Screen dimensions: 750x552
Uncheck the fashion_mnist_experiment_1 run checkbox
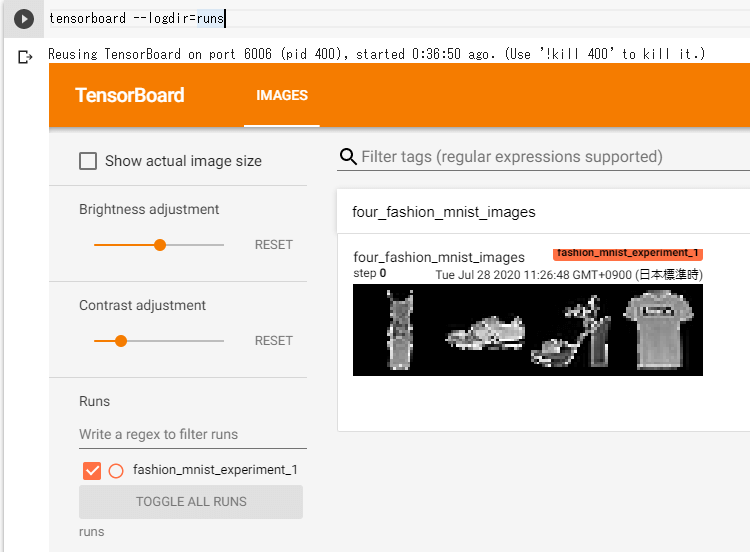[92, 471]
